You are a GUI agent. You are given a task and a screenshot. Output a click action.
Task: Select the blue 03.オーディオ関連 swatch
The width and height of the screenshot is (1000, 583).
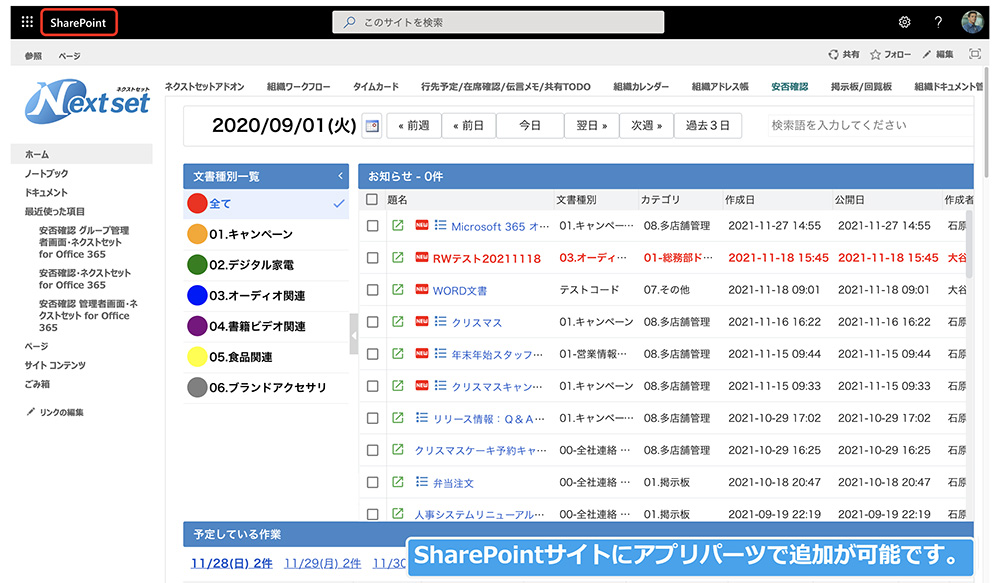click(197, 295)
